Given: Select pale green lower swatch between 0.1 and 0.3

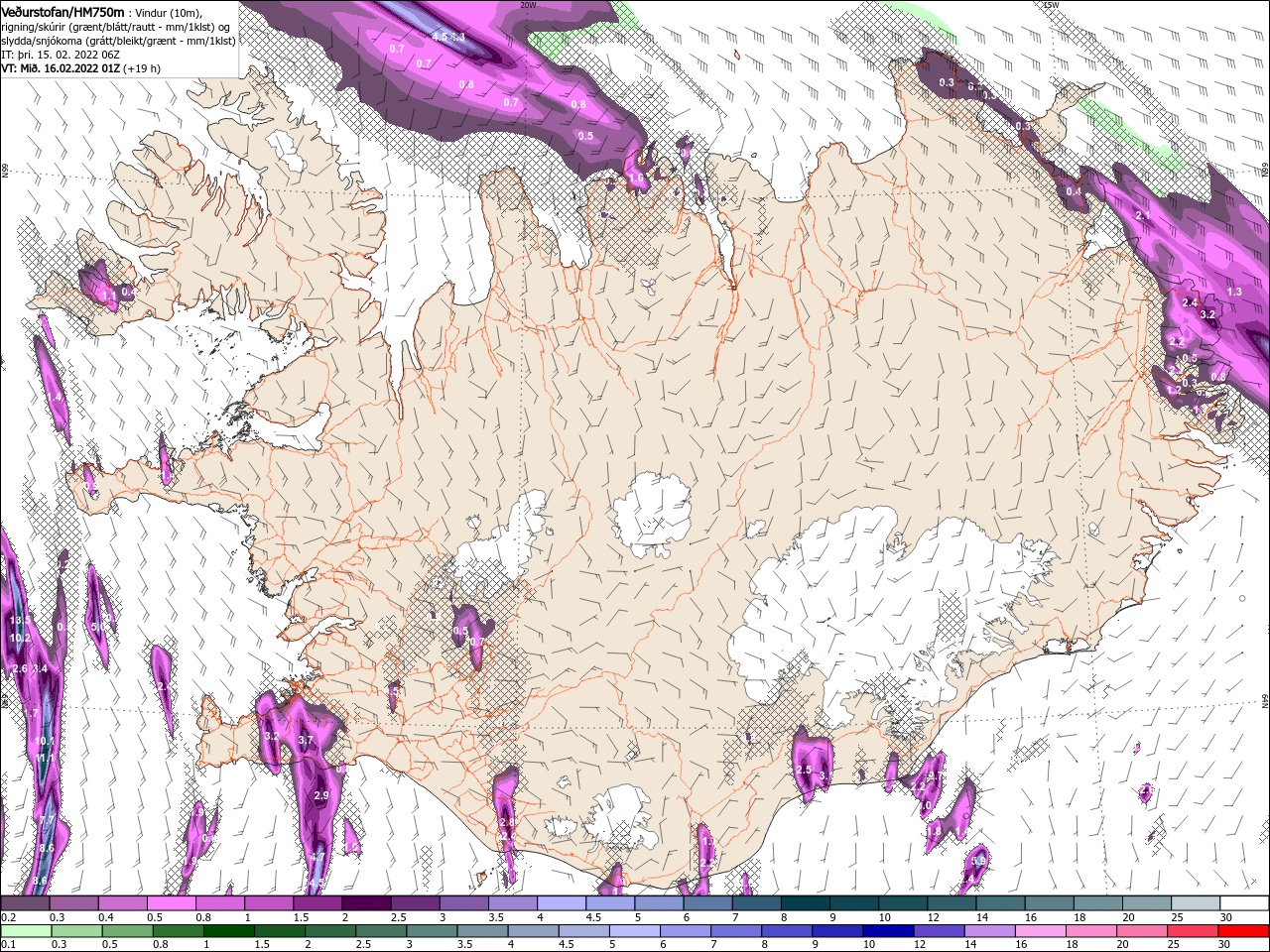Looking at the screenshot, I should (25, 931).
